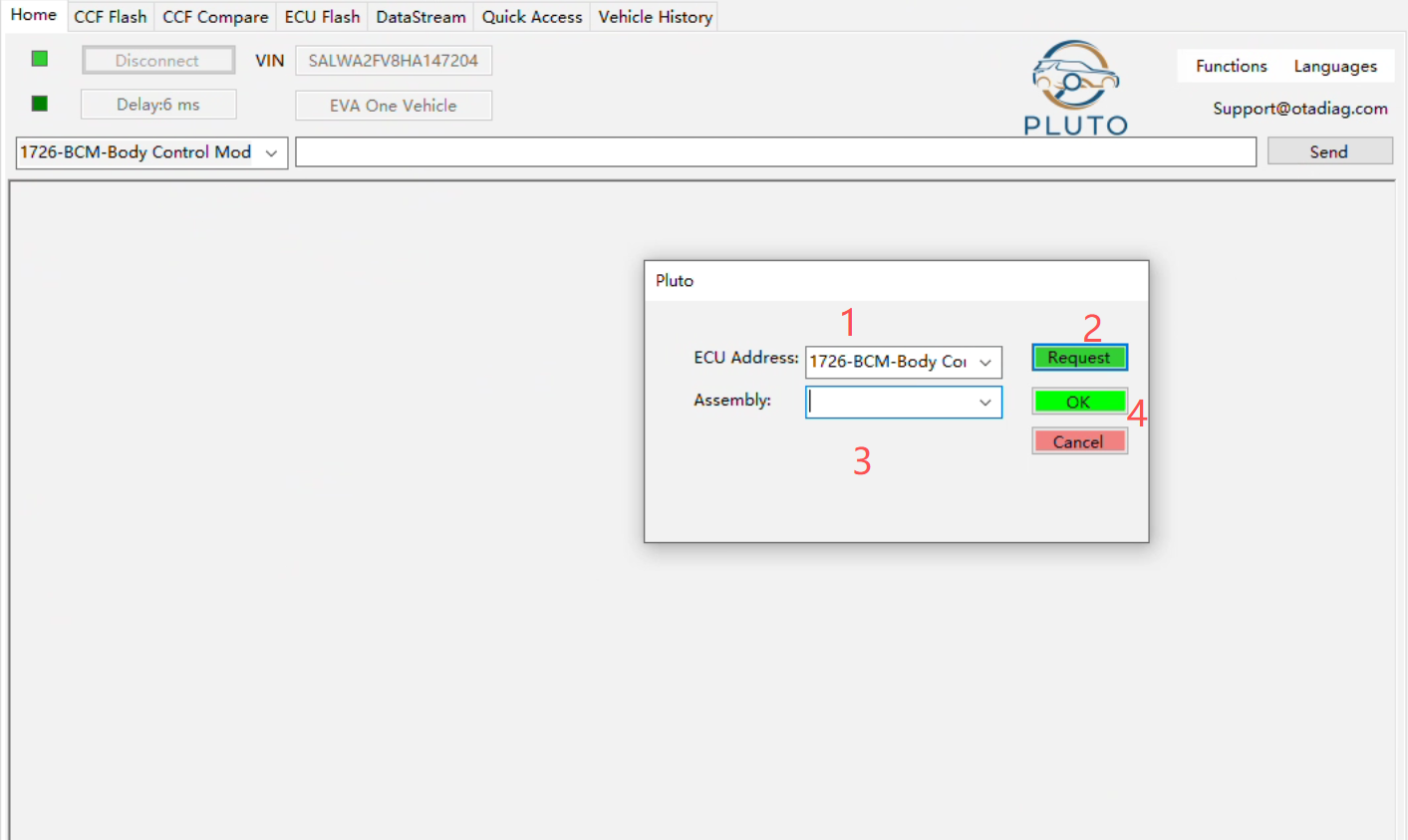Image resolution: width=1408 pixels, height=840 pixels.
Task: Select the Home tab
Action: click(33, 15)
